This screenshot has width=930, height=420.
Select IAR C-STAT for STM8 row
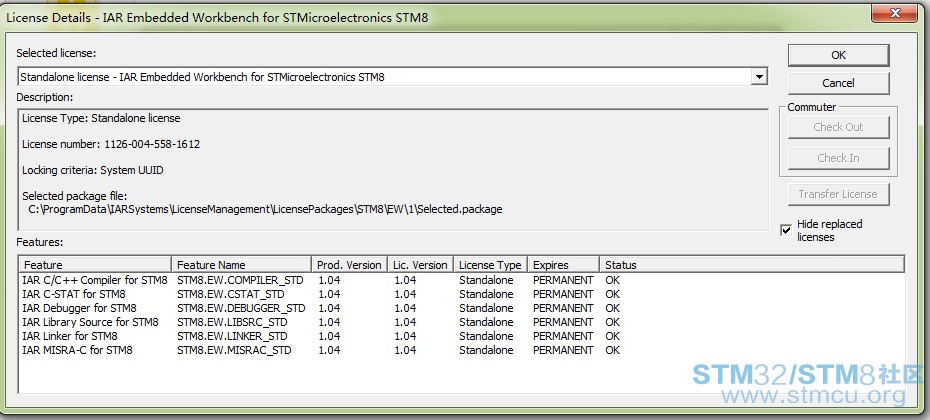click(x=462, y=294)
